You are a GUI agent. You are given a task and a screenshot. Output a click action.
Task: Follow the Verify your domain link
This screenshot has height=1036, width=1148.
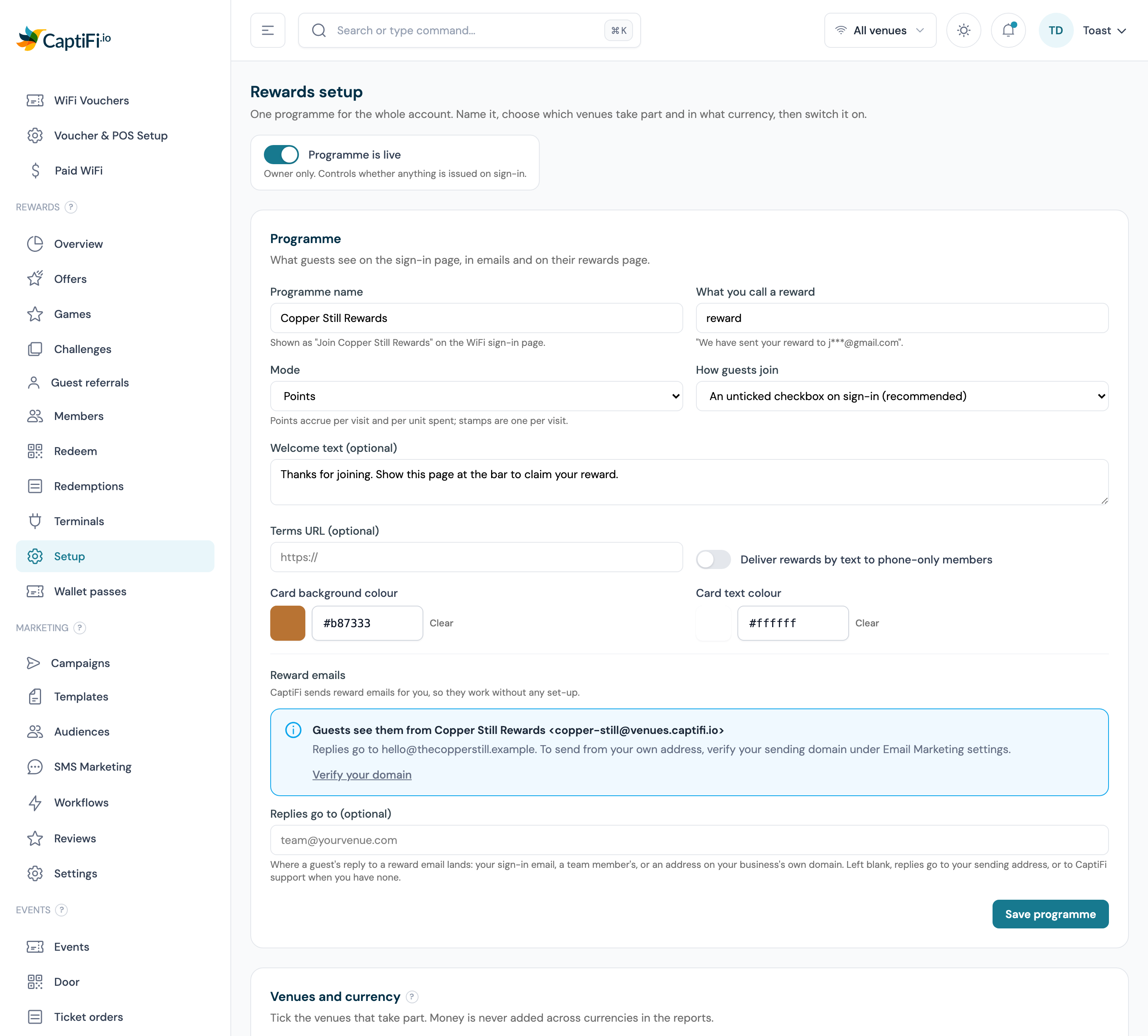click(x=362, y=775)
